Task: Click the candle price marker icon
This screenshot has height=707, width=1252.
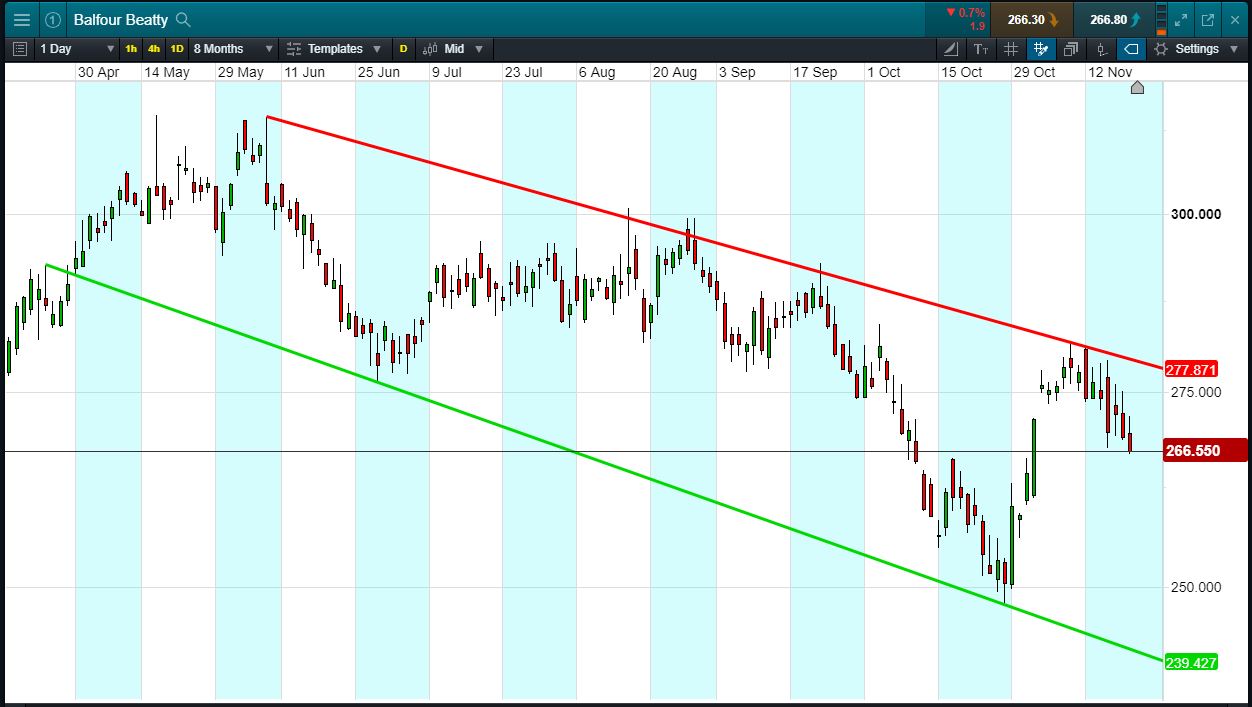Action: tap(1101, 48)
